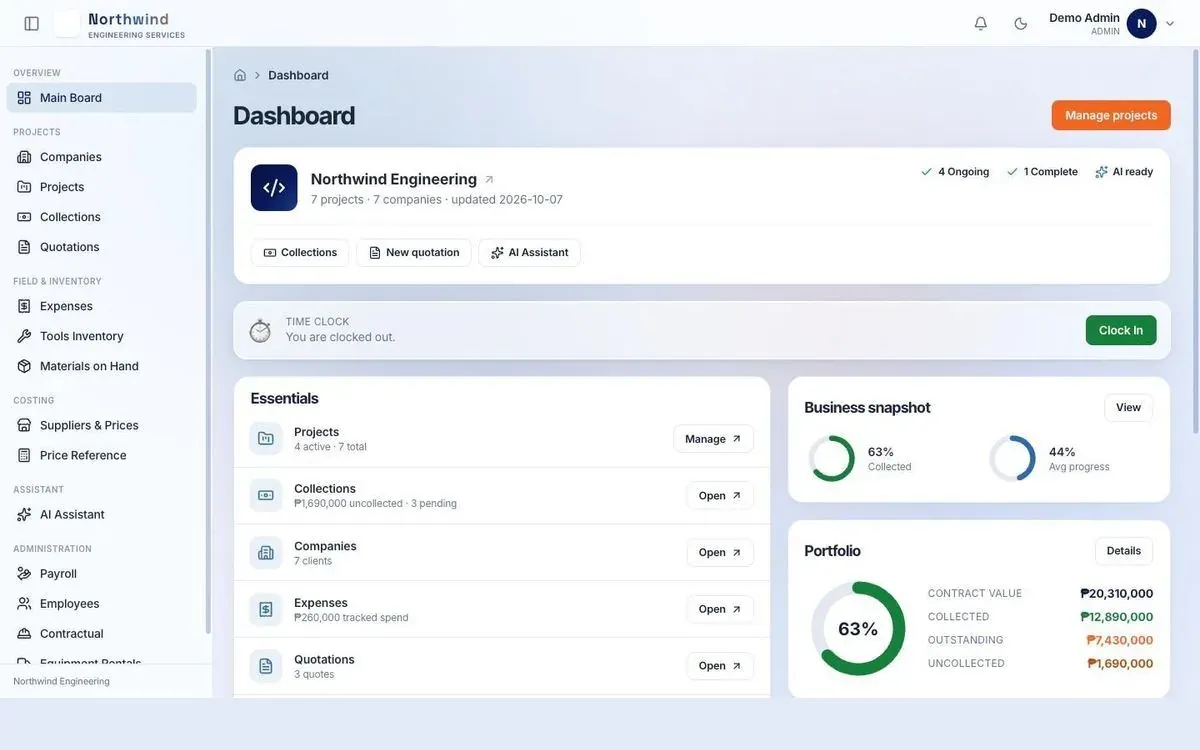
Task: Click the Suppliers & Prices store icon
Action: point(24,425)
